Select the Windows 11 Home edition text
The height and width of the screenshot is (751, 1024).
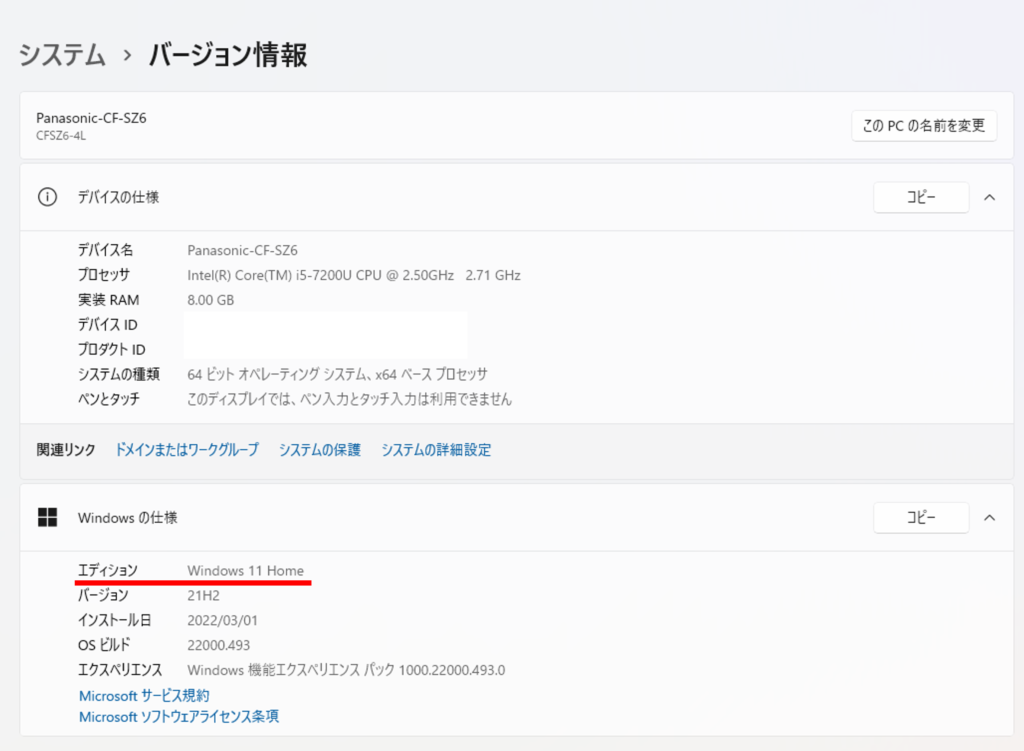coord(246,571)
